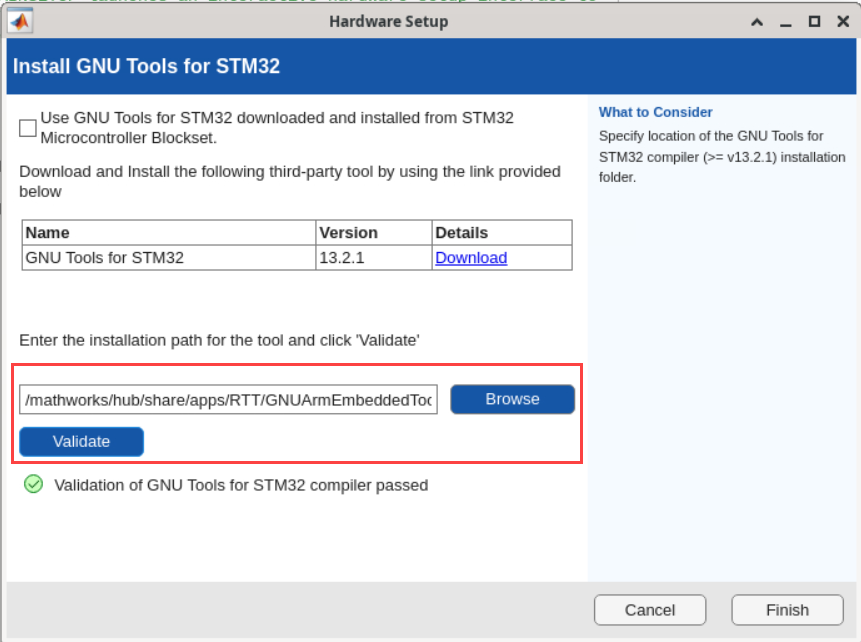Click the maximize window icon
861x642 pixels.
point(814,20)
